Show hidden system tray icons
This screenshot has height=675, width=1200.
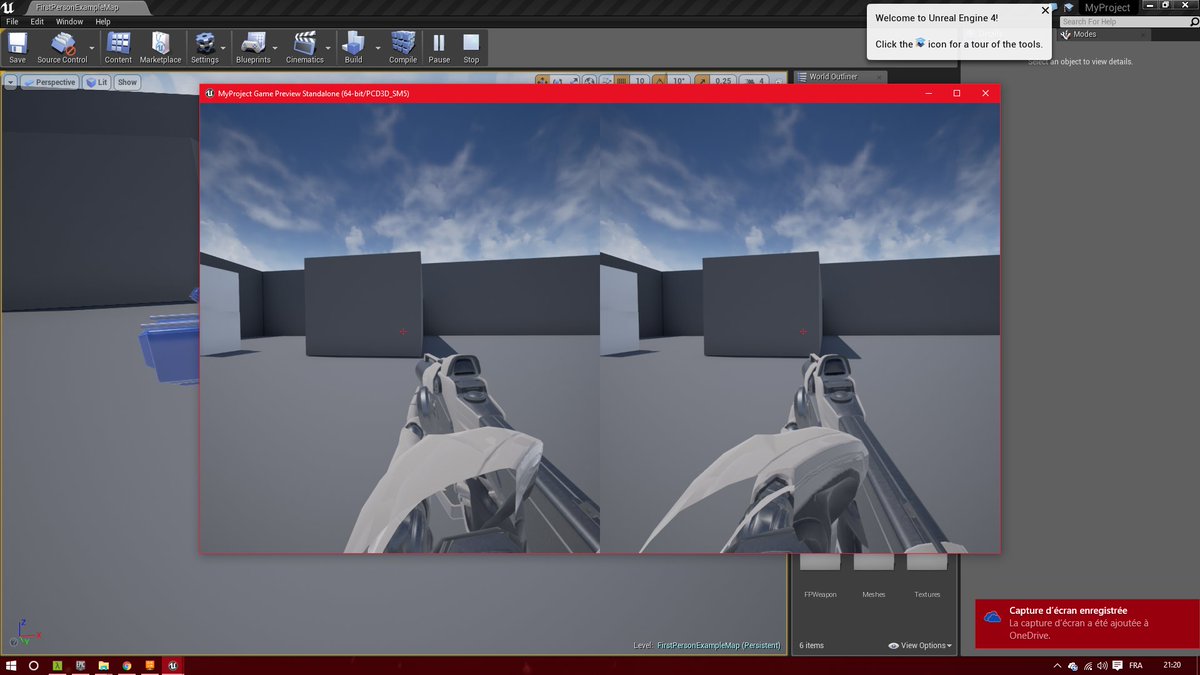click(x=1057, y=665)
